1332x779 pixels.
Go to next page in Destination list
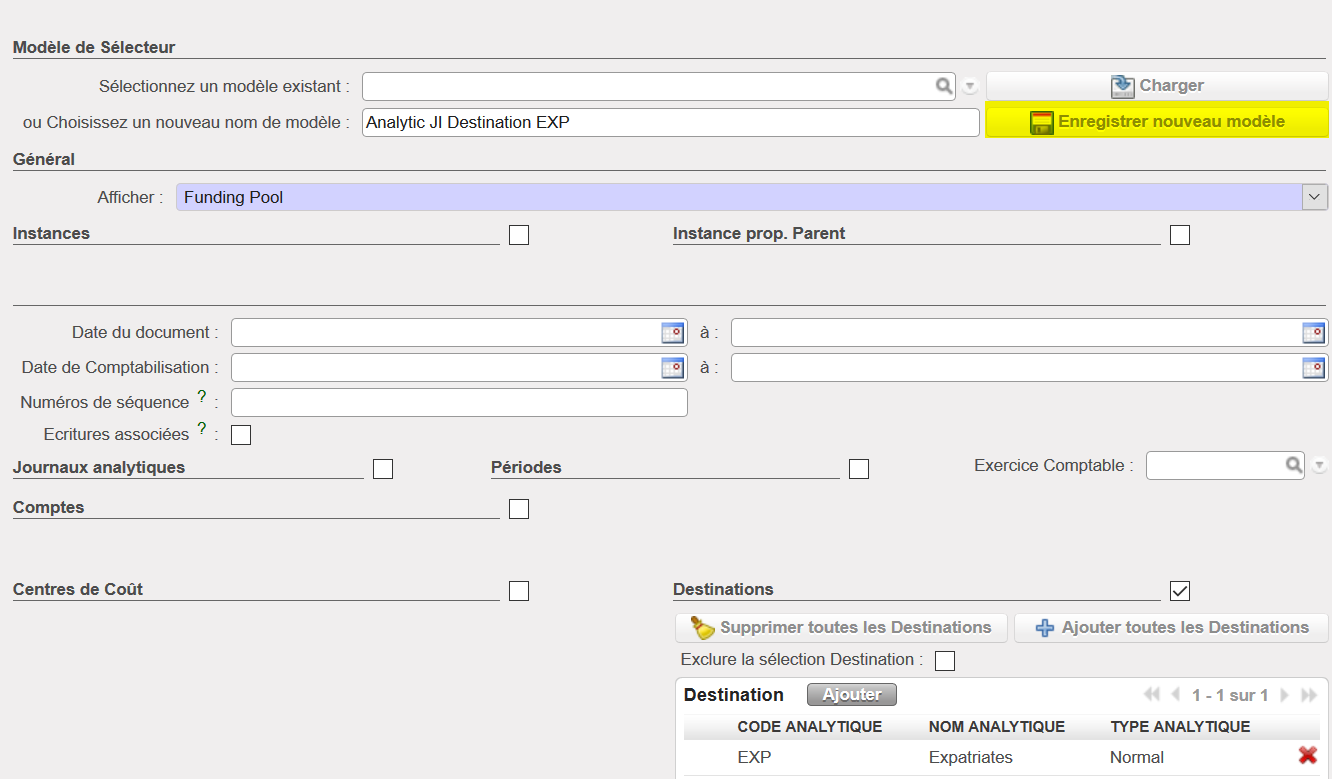(1285, 695)
